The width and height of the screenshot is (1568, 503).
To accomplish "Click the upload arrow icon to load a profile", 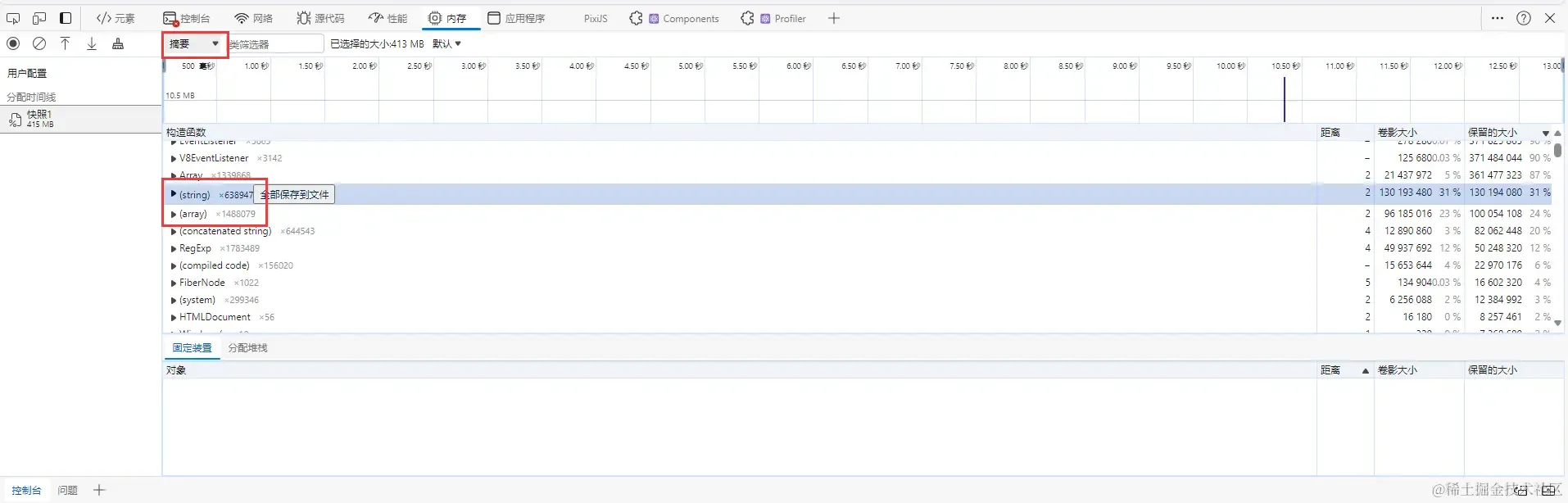I will [66, 43].
